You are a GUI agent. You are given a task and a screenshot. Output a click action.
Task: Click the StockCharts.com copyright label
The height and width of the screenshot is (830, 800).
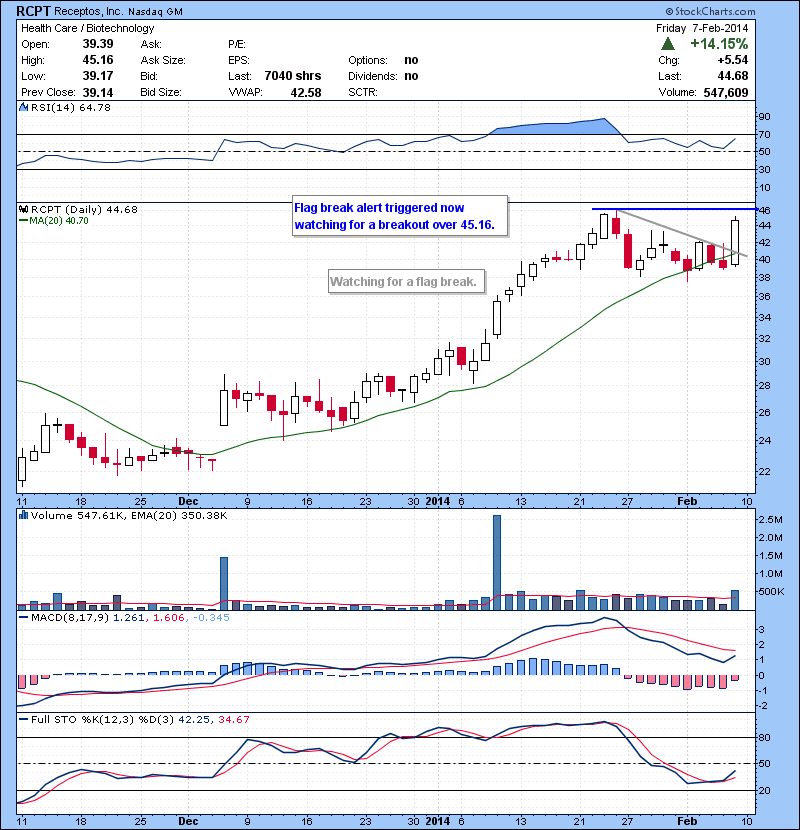point(711,11)
